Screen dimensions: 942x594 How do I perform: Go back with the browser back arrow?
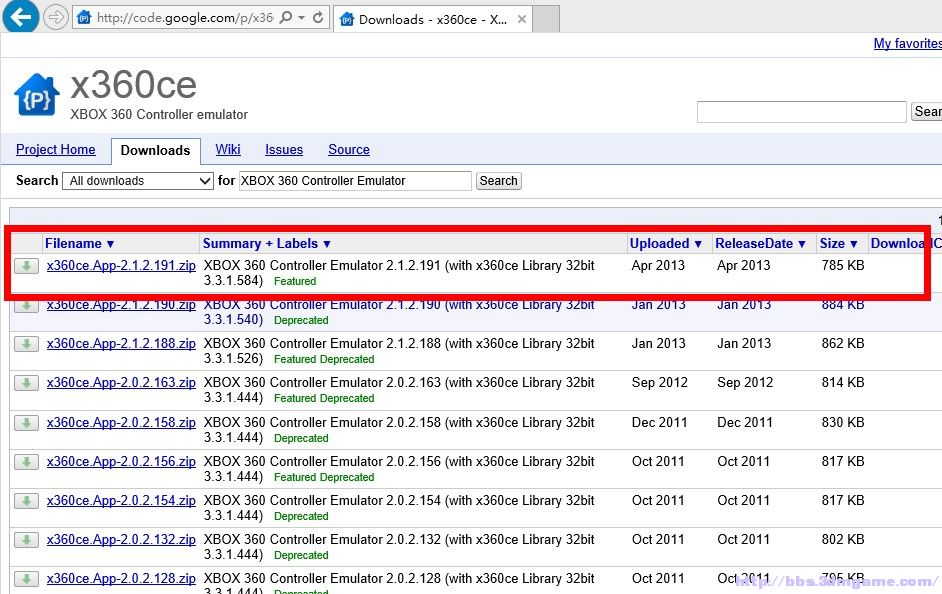tap(21, 16)
